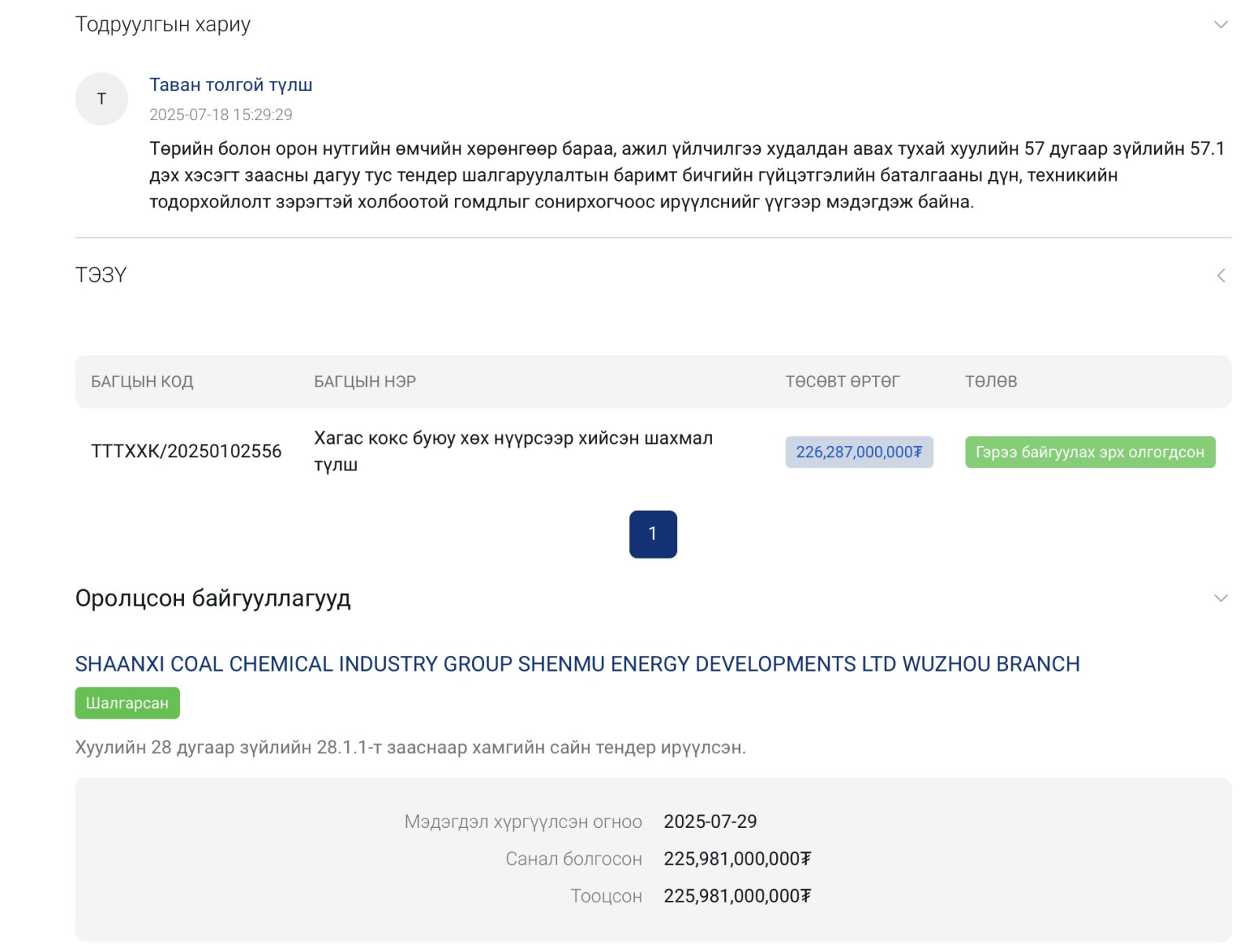
Task: Click the Мэдэгдэл хүргүүлсэн огноо label
Action: pos(523,822)
